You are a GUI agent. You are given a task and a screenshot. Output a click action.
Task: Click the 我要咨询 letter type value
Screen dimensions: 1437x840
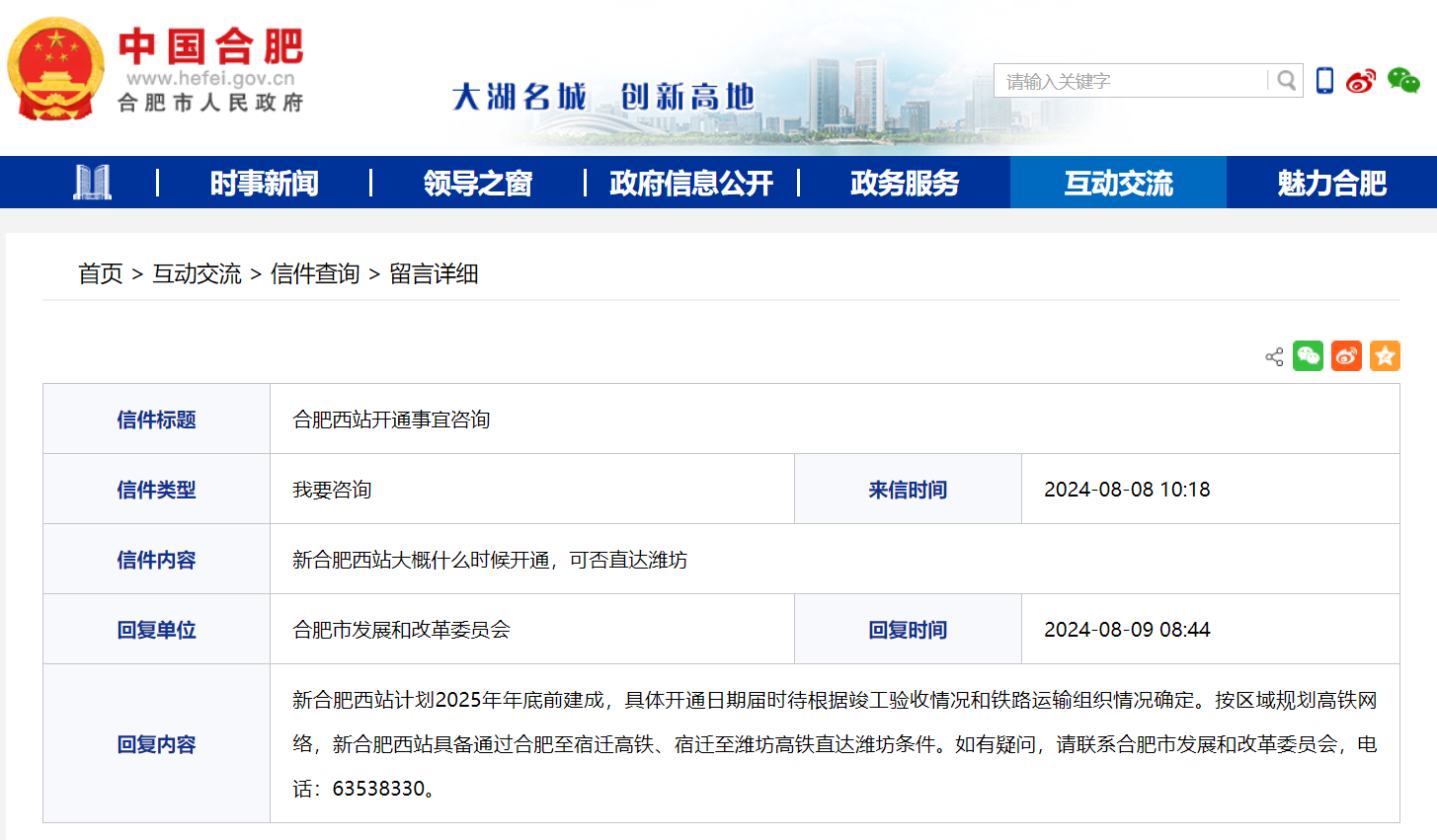[332, 490]
